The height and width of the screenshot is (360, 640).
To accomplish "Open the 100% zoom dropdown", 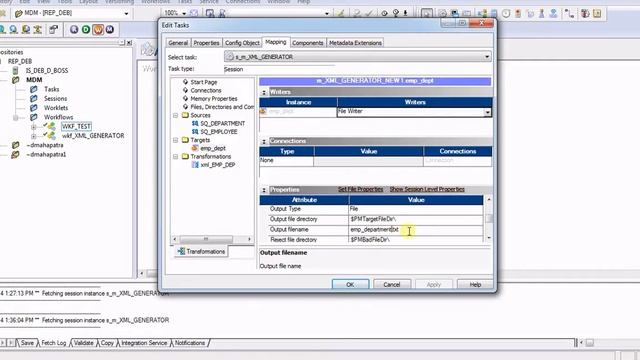I will (184, 13).
